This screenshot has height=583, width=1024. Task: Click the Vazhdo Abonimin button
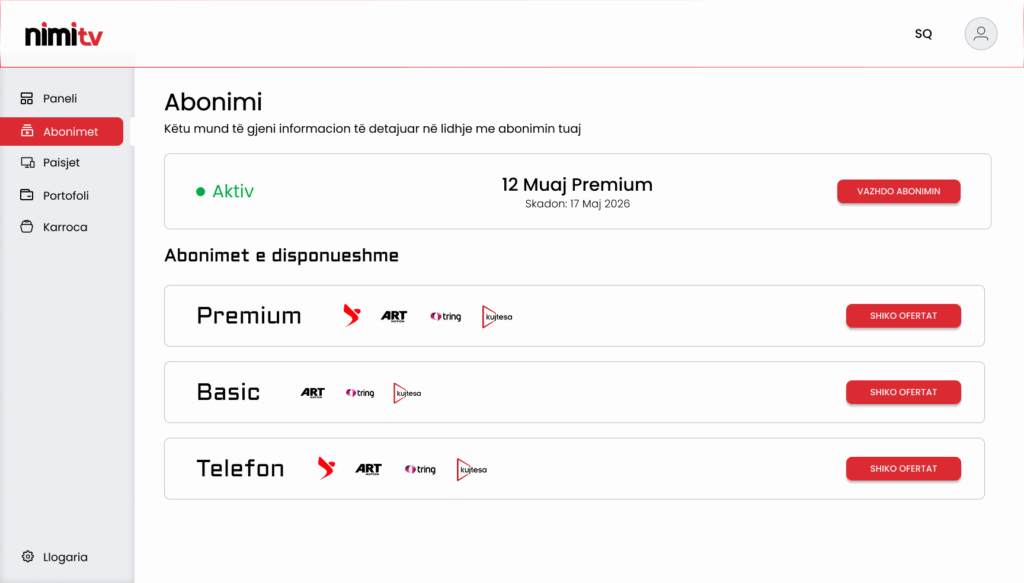point(899,191)
